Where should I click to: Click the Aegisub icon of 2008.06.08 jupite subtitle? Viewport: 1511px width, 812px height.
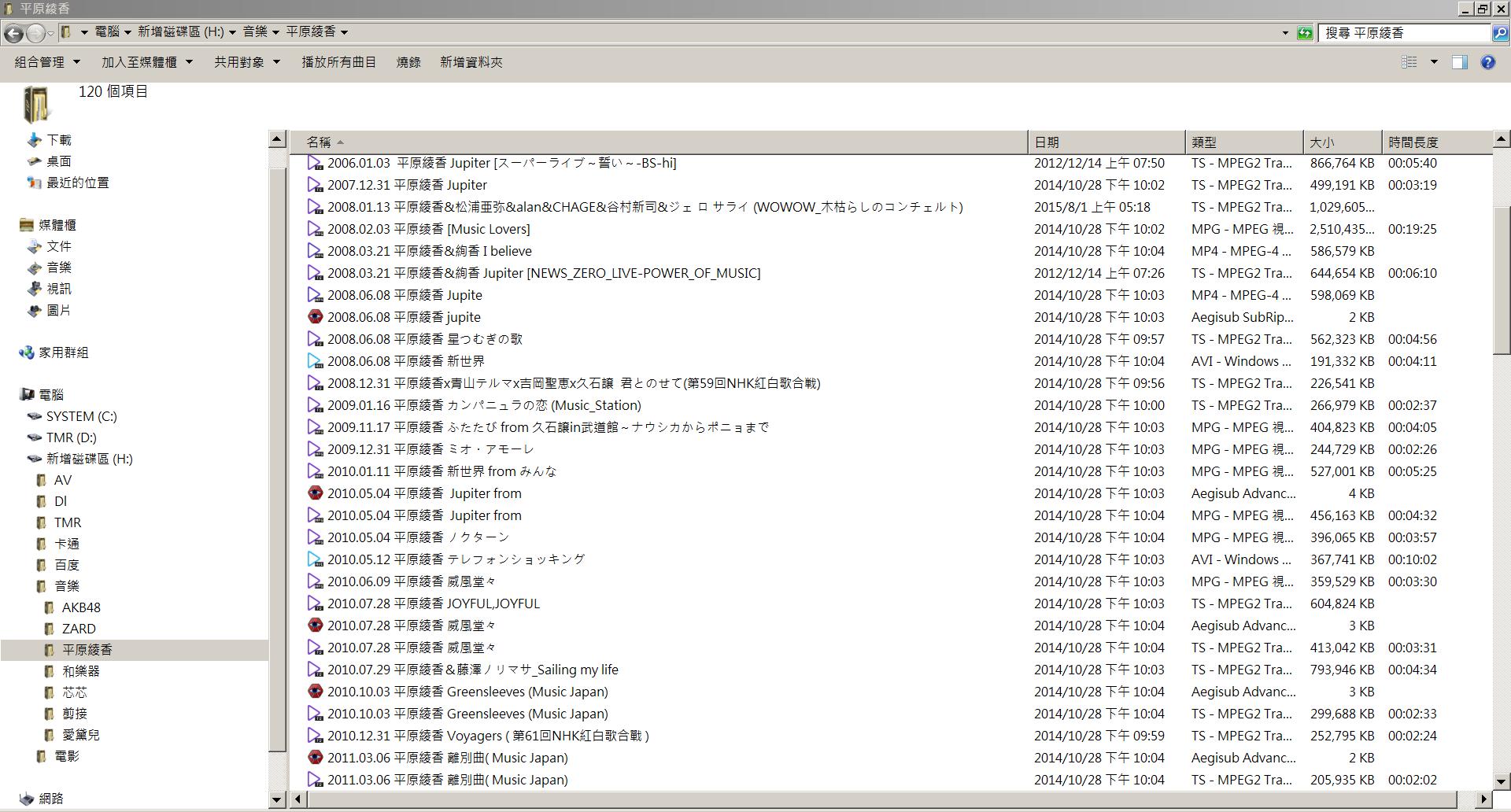point(315,317)
